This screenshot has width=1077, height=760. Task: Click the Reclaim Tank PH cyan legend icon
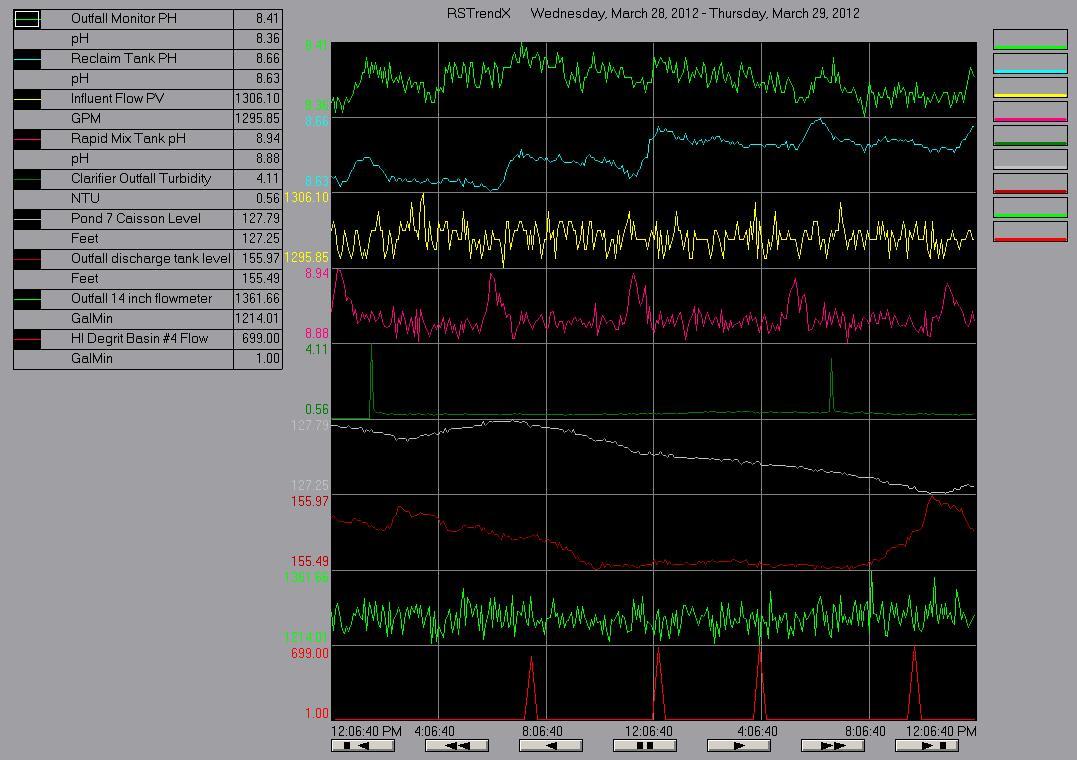[x=27, y=59]
